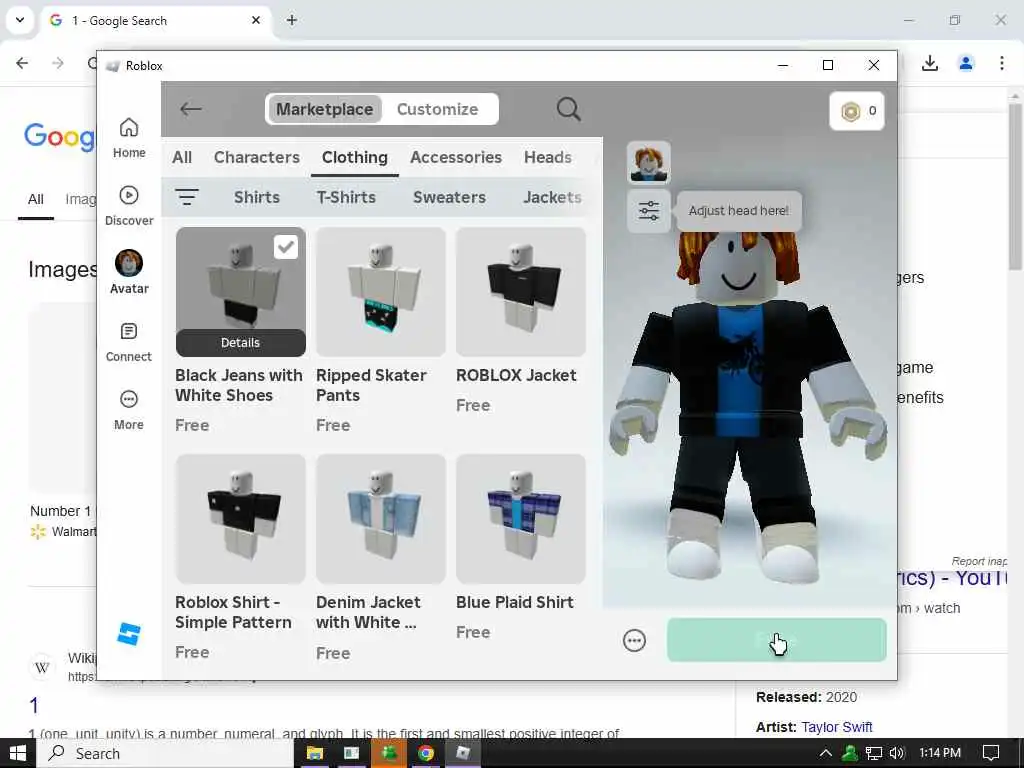Open File Explorer from the taskbar

coord(315,753)
